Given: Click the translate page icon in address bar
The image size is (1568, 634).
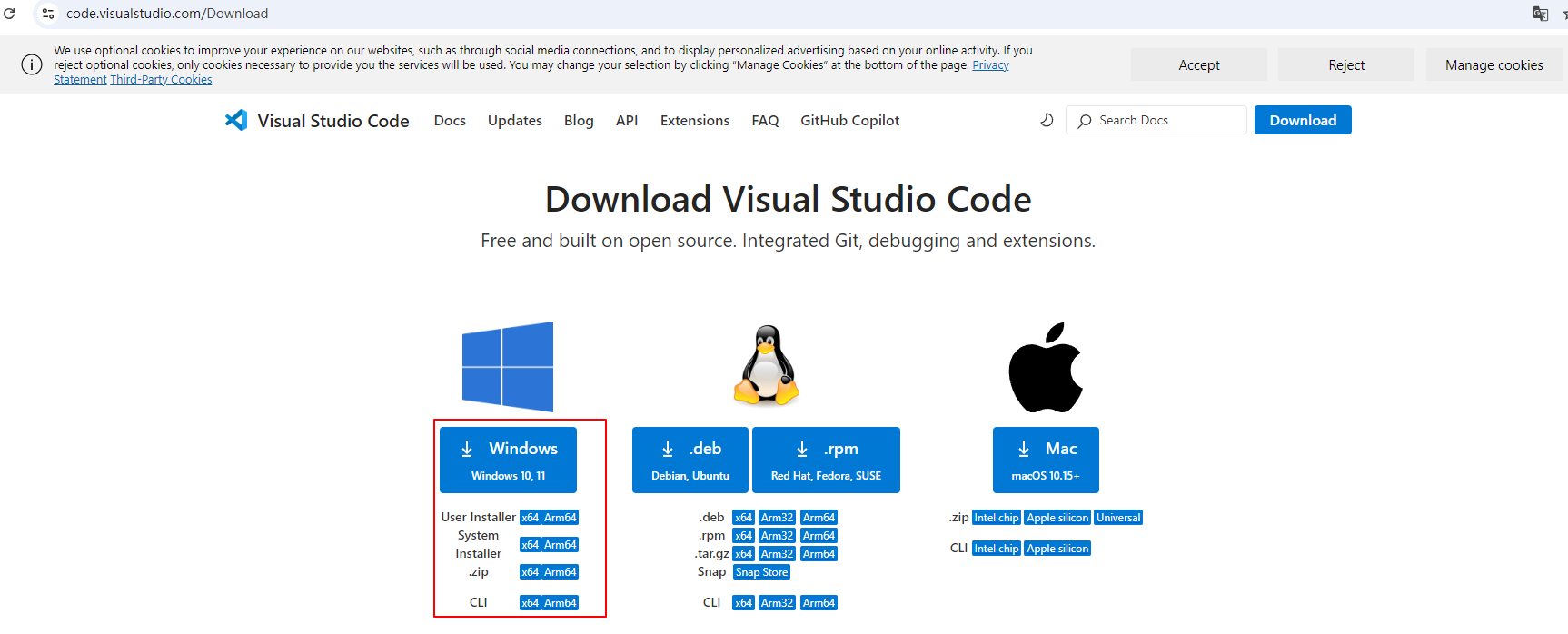Looking at the screenshot, I should (1540, 14).
